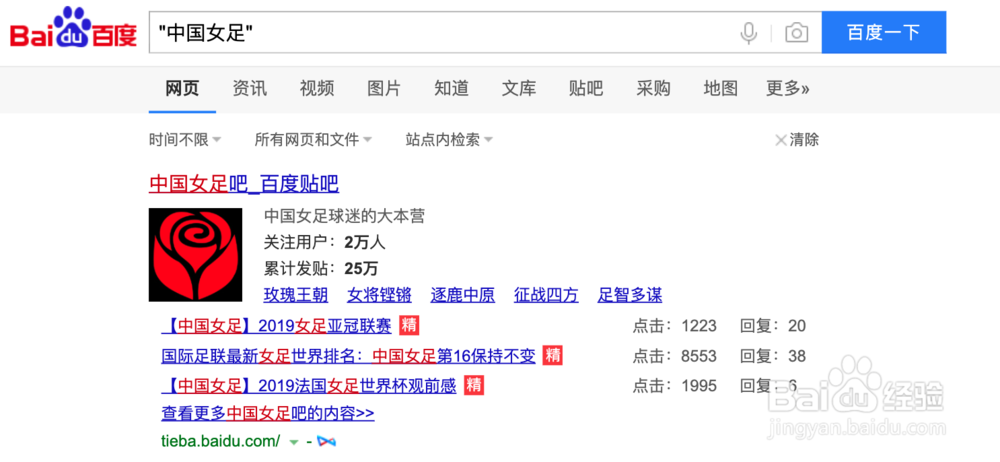Click 精 badge beside 世界排名 post
This screenshot has height=462, width=1000.
coord(552,355)
